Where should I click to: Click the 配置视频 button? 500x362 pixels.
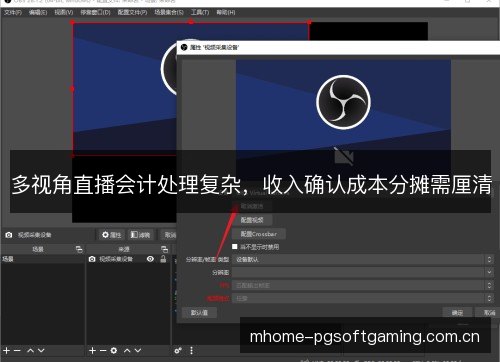(x=252, y=220)
